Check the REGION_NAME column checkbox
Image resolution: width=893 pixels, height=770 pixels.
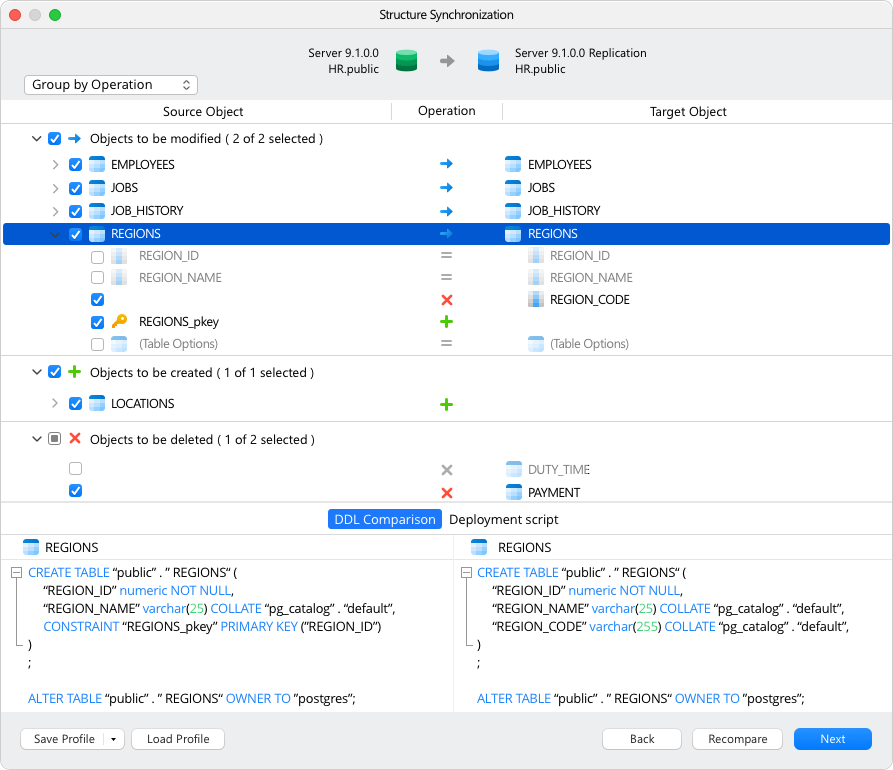(x=97, y=278)
